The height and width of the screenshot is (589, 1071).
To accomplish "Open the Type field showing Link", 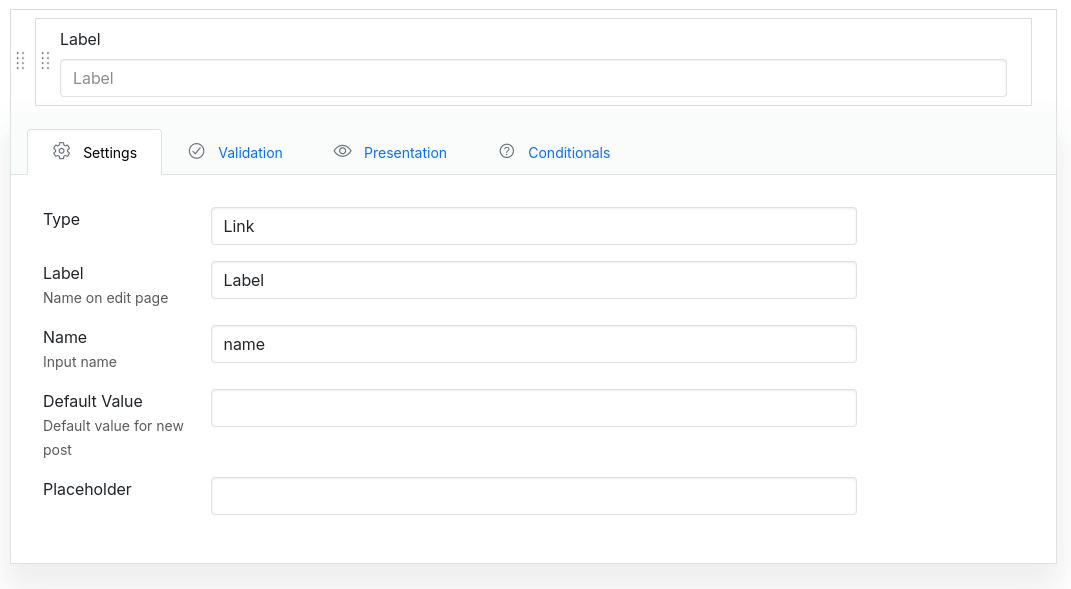I will point(533,226).
